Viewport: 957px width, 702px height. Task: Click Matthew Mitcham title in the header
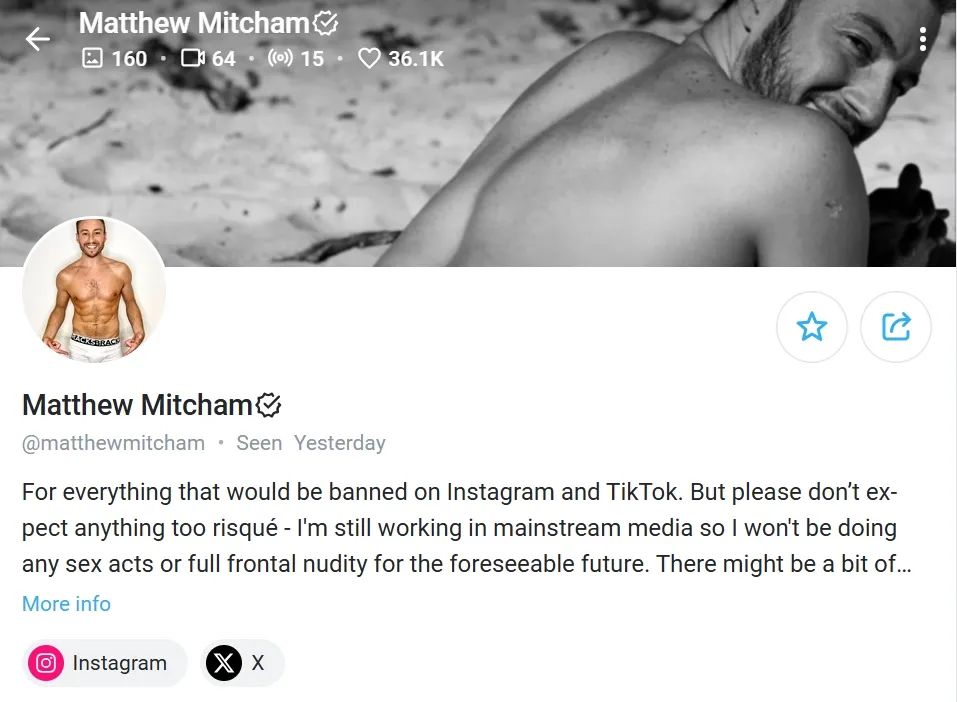tap(194, 23)
